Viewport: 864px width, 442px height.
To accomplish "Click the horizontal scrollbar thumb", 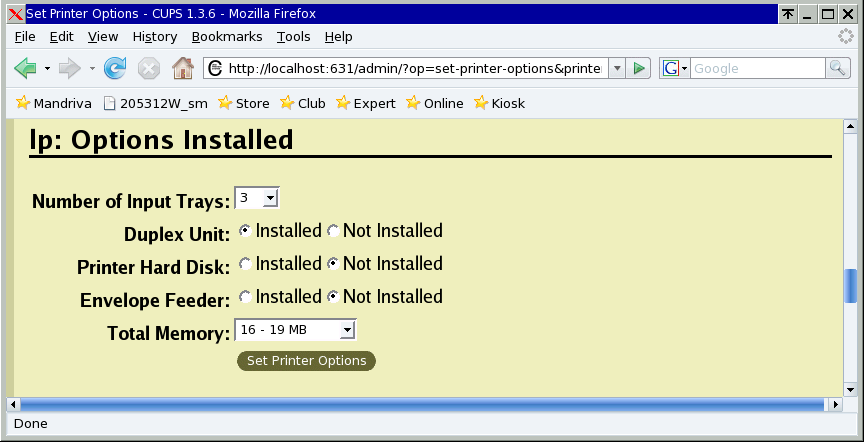I will click(x=422, y=405).
